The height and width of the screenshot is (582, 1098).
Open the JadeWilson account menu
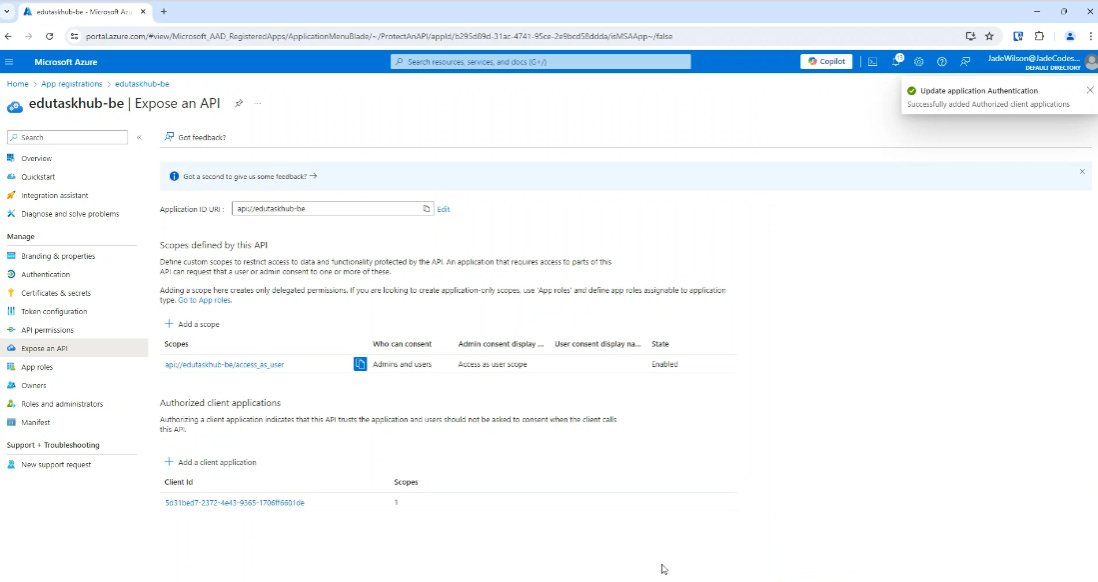(x=1041, y=62)
